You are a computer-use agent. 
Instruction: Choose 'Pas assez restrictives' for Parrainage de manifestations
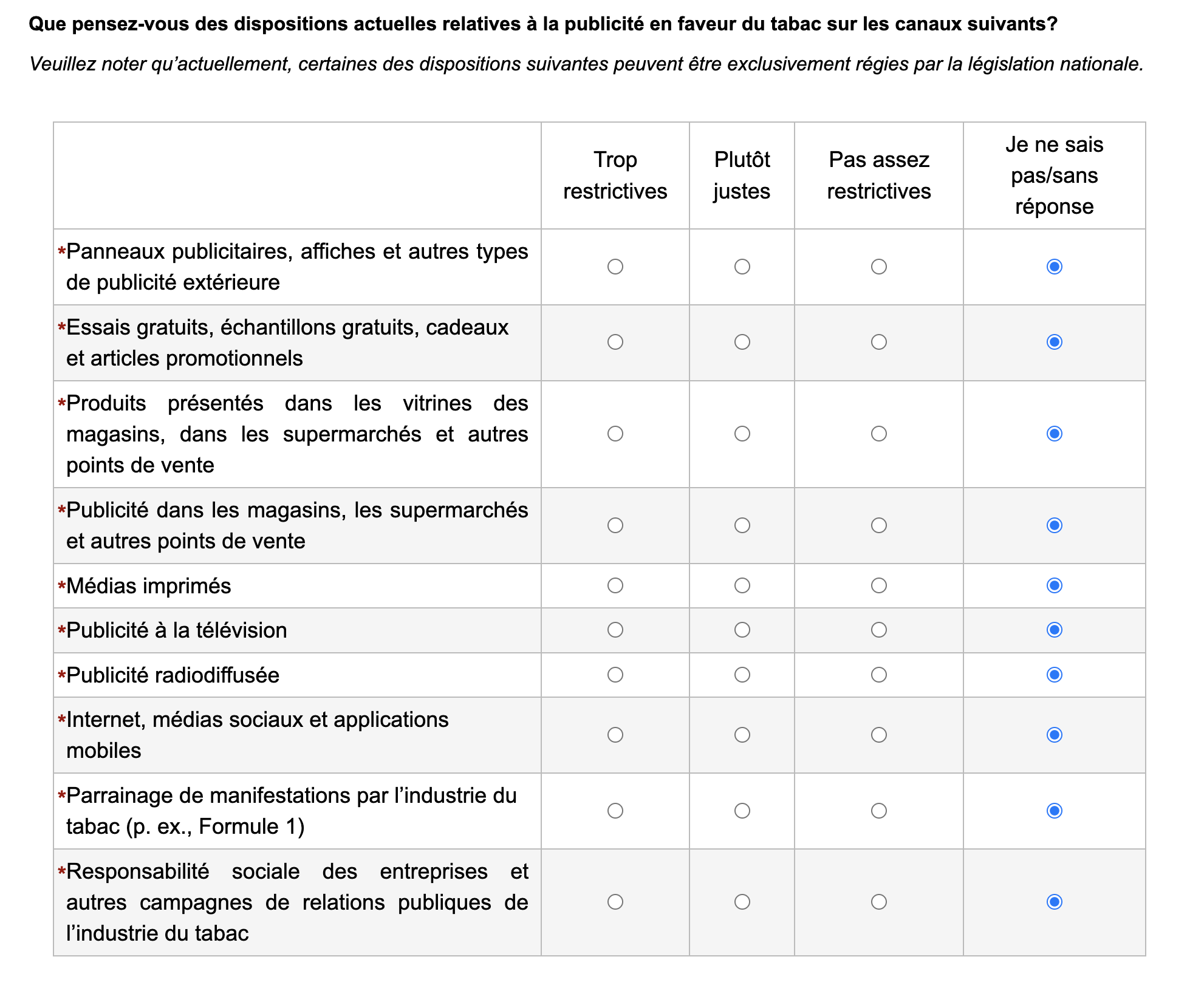[879, 811]
